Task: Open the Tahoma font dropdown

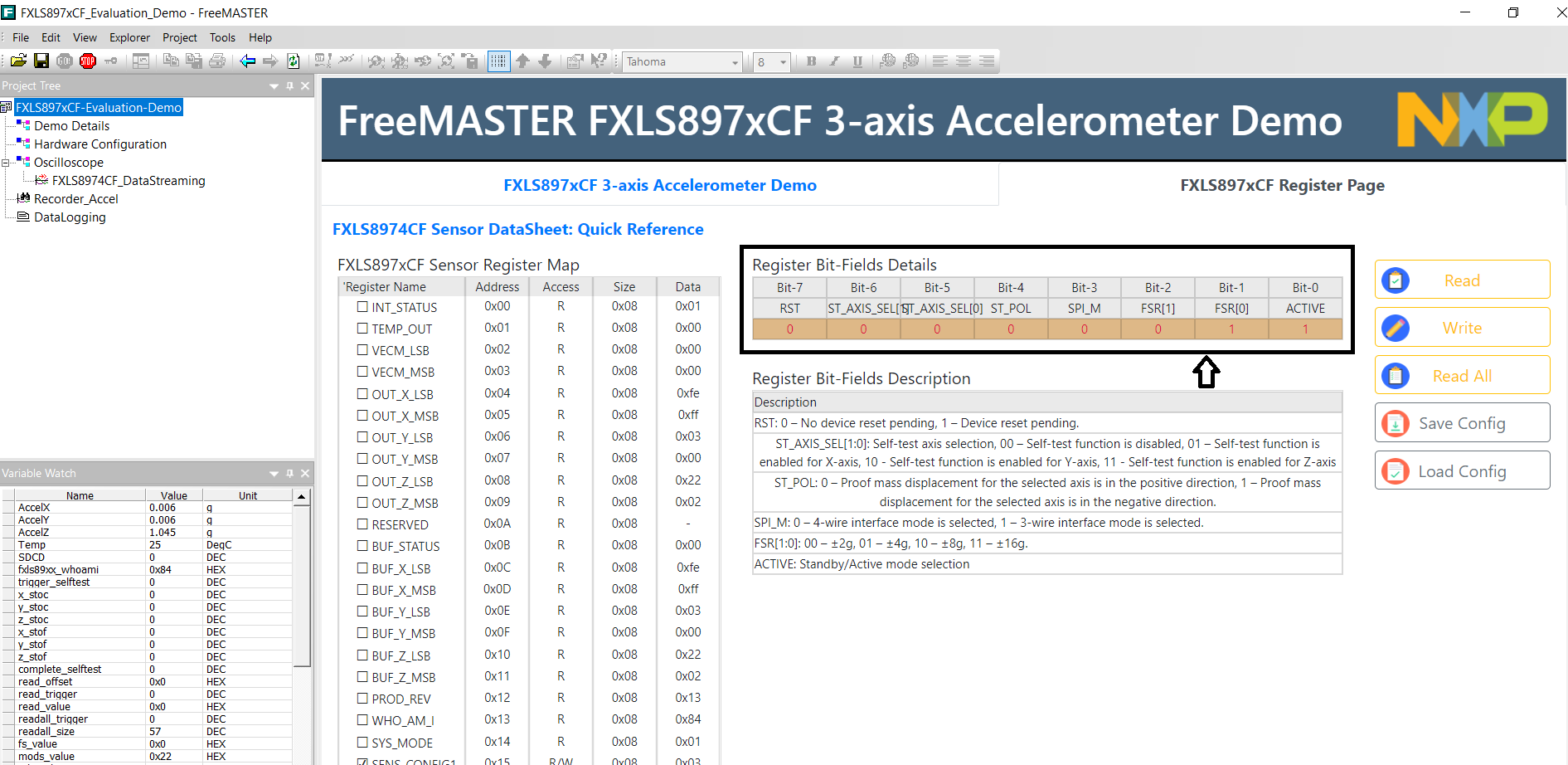Action: [735, 62]
